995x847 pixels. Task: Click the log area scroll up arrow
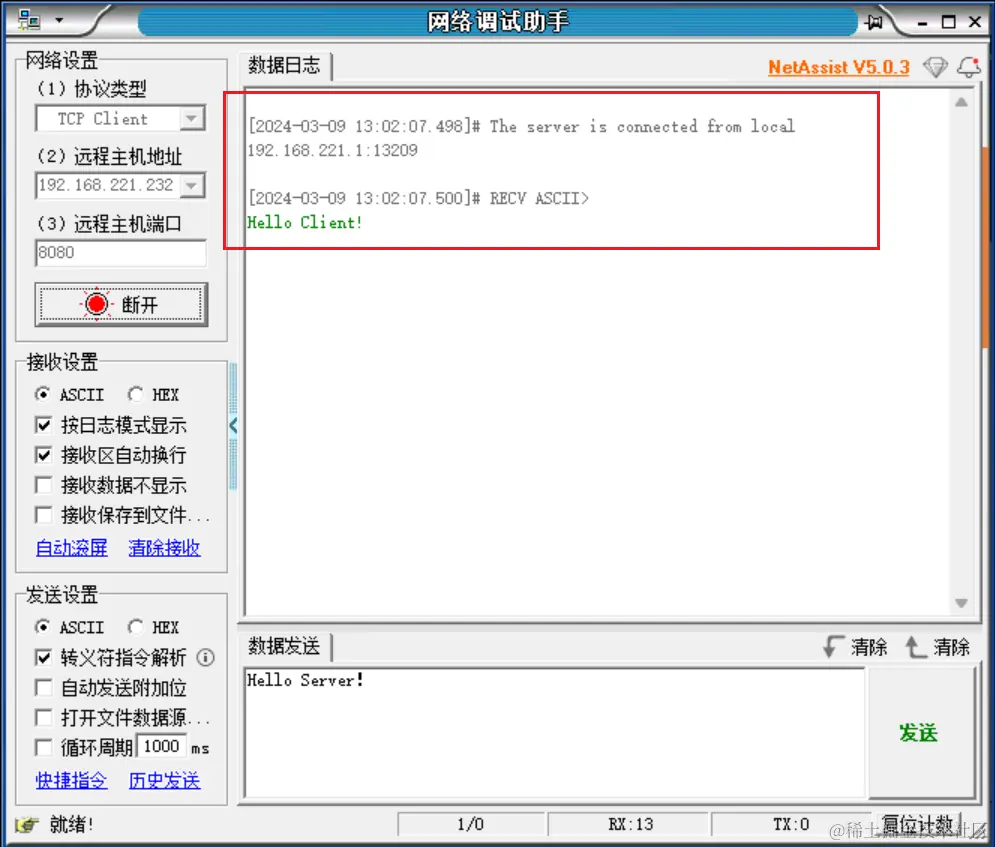(x=961, y=102)
